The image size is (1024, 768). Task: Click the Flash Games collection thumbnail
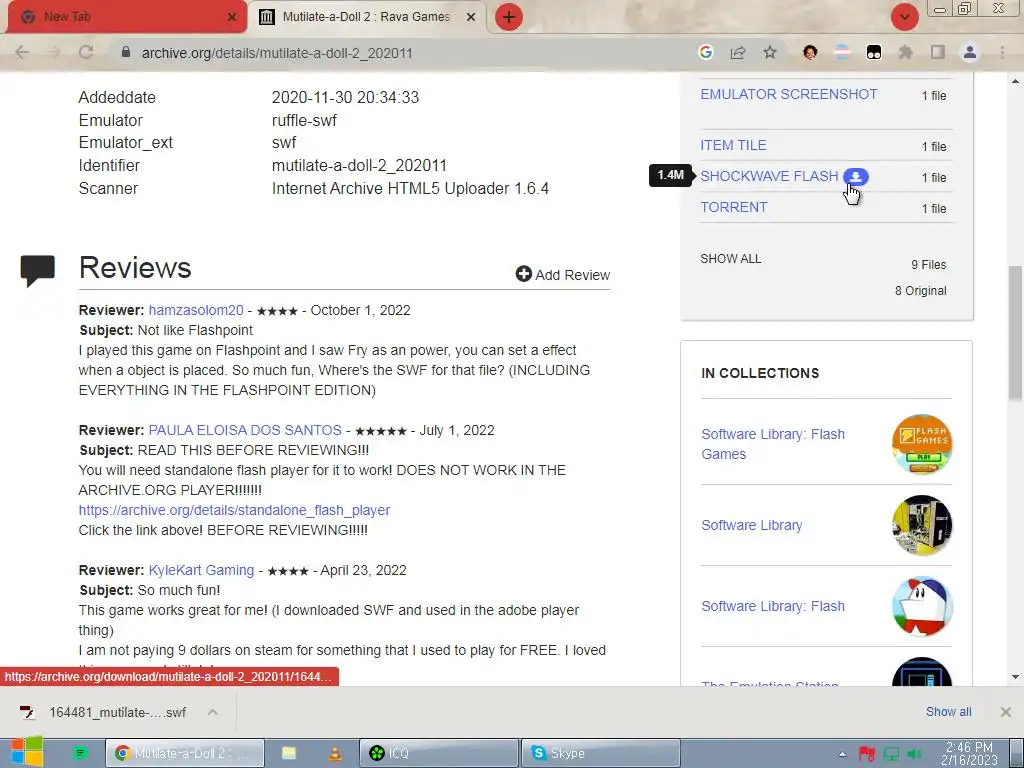pyautogui.click(x=922, y=444)
